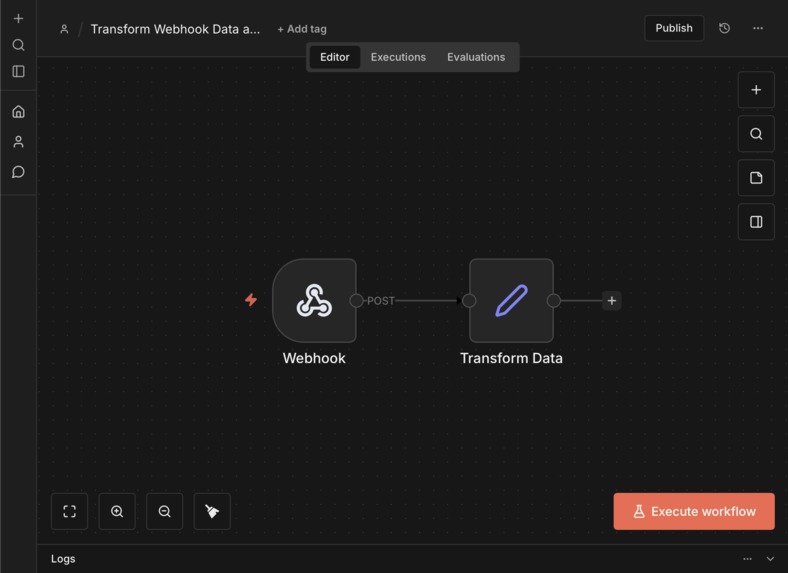Click the Webhook node label text
The image size is (788, 573).
(x=314, y=358)
